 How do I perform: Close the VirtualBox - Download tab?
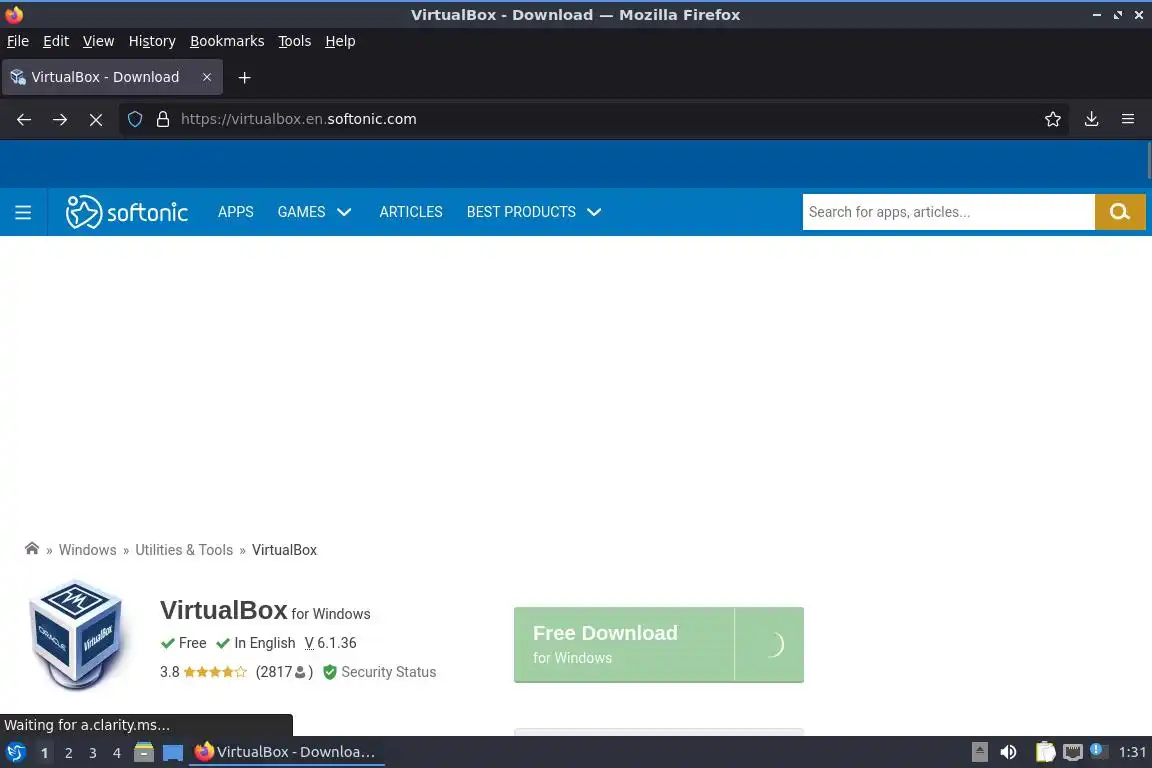207,77
